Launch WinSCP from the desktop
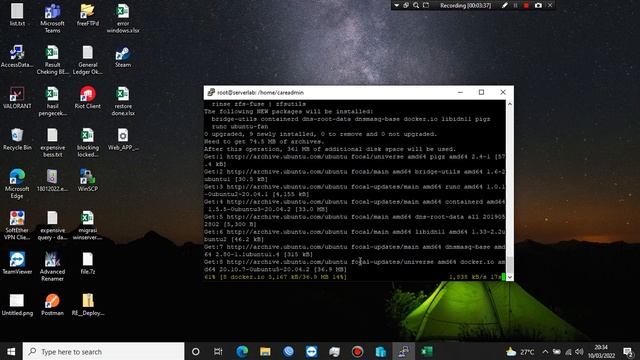Screen dimensions: 640x360 coord(87,180)
